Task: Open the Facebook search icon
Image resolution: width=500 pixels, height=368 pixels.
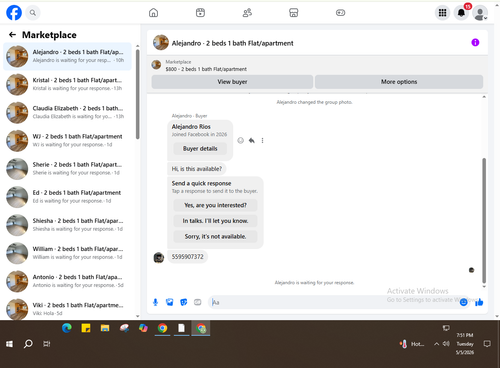Action: [33, 13]
